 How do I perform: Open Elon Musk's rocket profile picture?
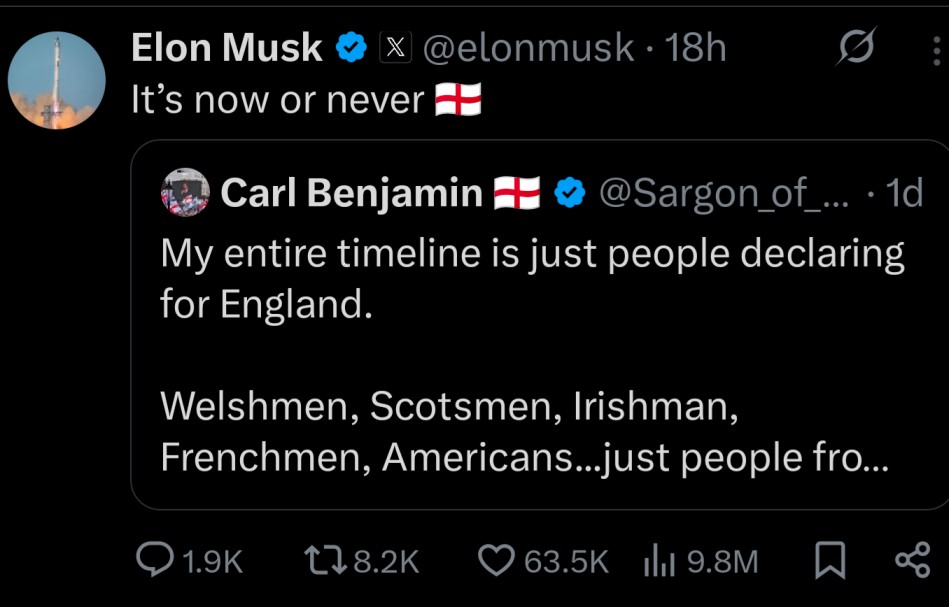click(57, 80)
